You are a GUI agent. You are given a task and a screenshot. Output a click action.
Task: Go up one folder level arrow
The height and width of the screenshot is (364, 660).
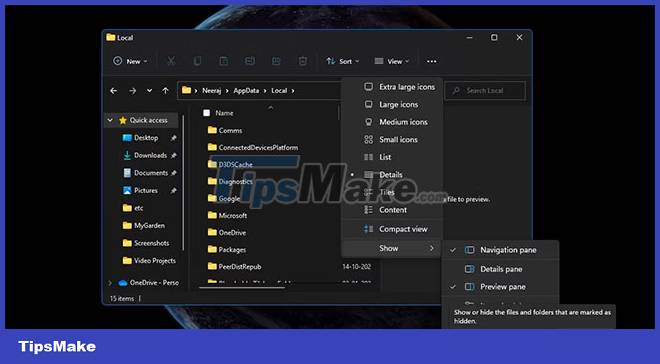coord(165,90)
